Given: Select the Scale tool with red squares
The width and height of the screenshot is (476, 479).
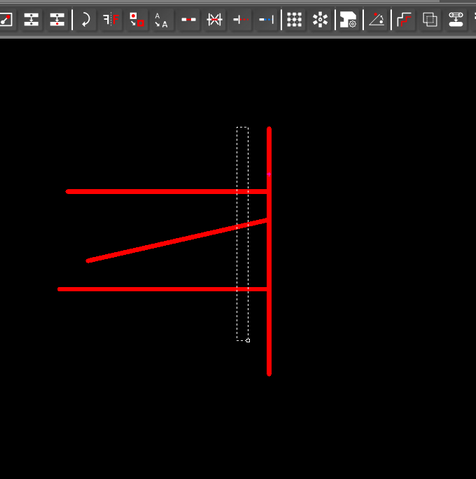Looking at the screenshot, I should pos(137,20).
